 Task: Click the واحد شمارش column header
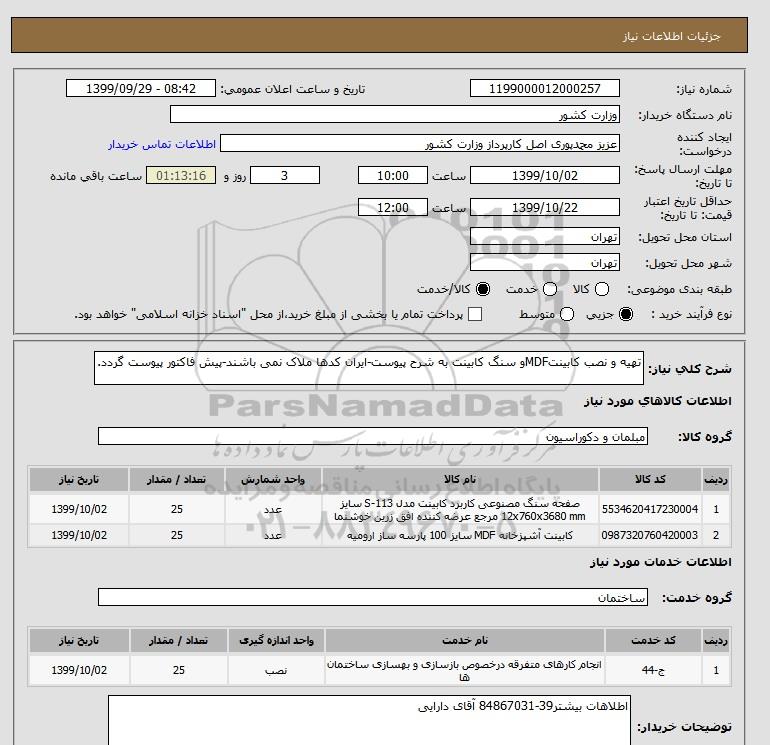(273, 479)
